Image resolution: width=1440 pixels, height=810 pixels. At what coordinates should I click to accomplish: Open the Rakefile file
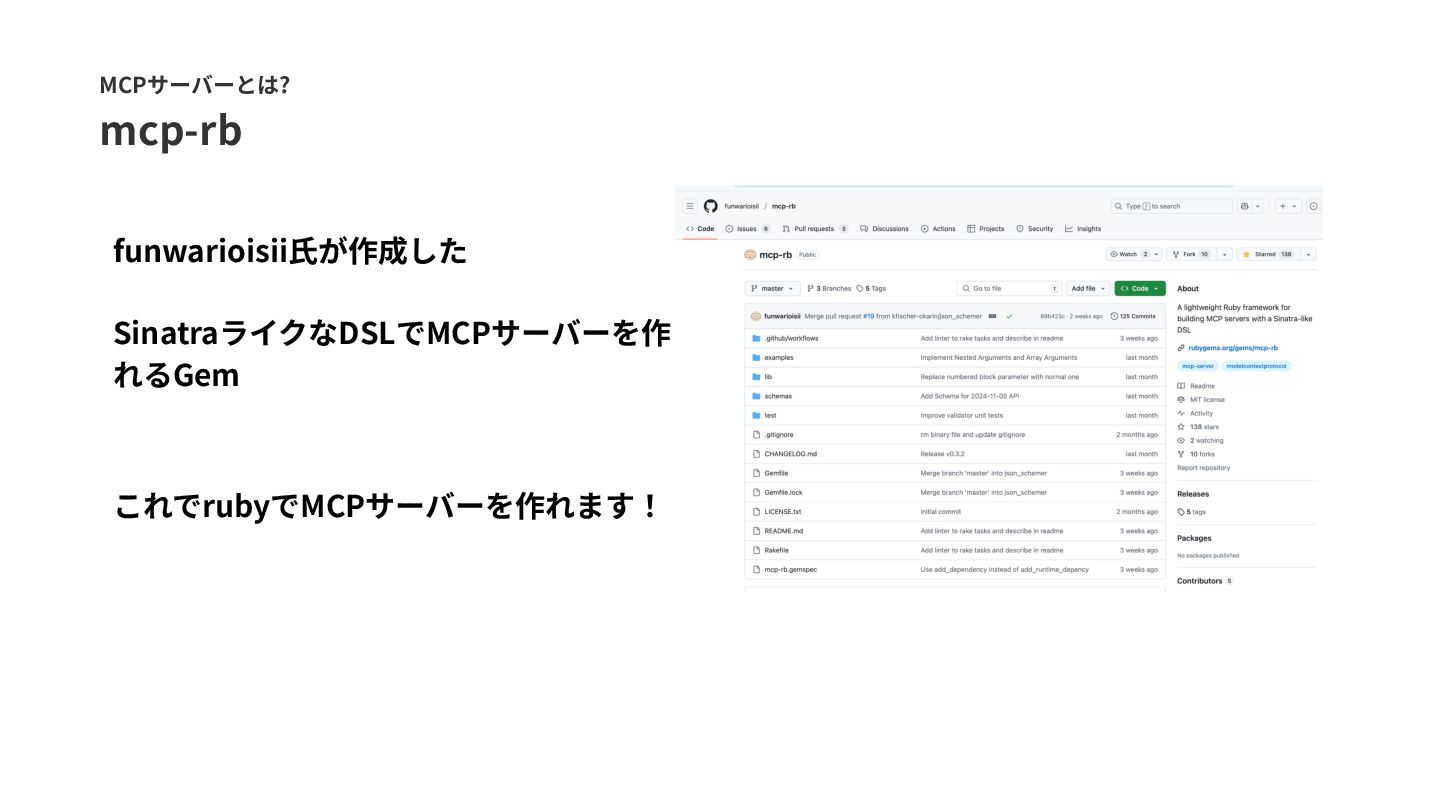point(777,550)
